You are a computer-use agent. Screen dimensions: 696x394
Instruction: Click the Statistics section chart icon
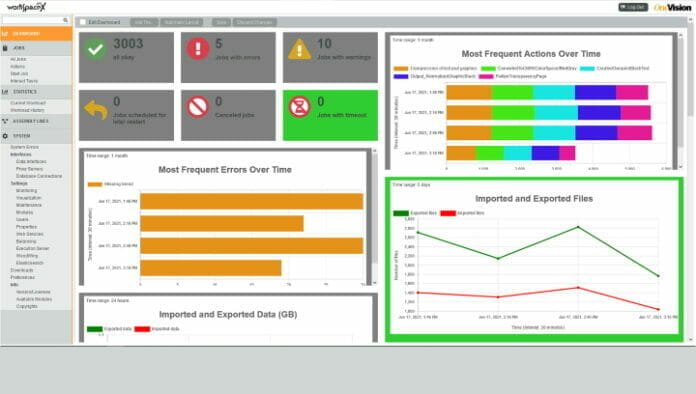(5, 92)
